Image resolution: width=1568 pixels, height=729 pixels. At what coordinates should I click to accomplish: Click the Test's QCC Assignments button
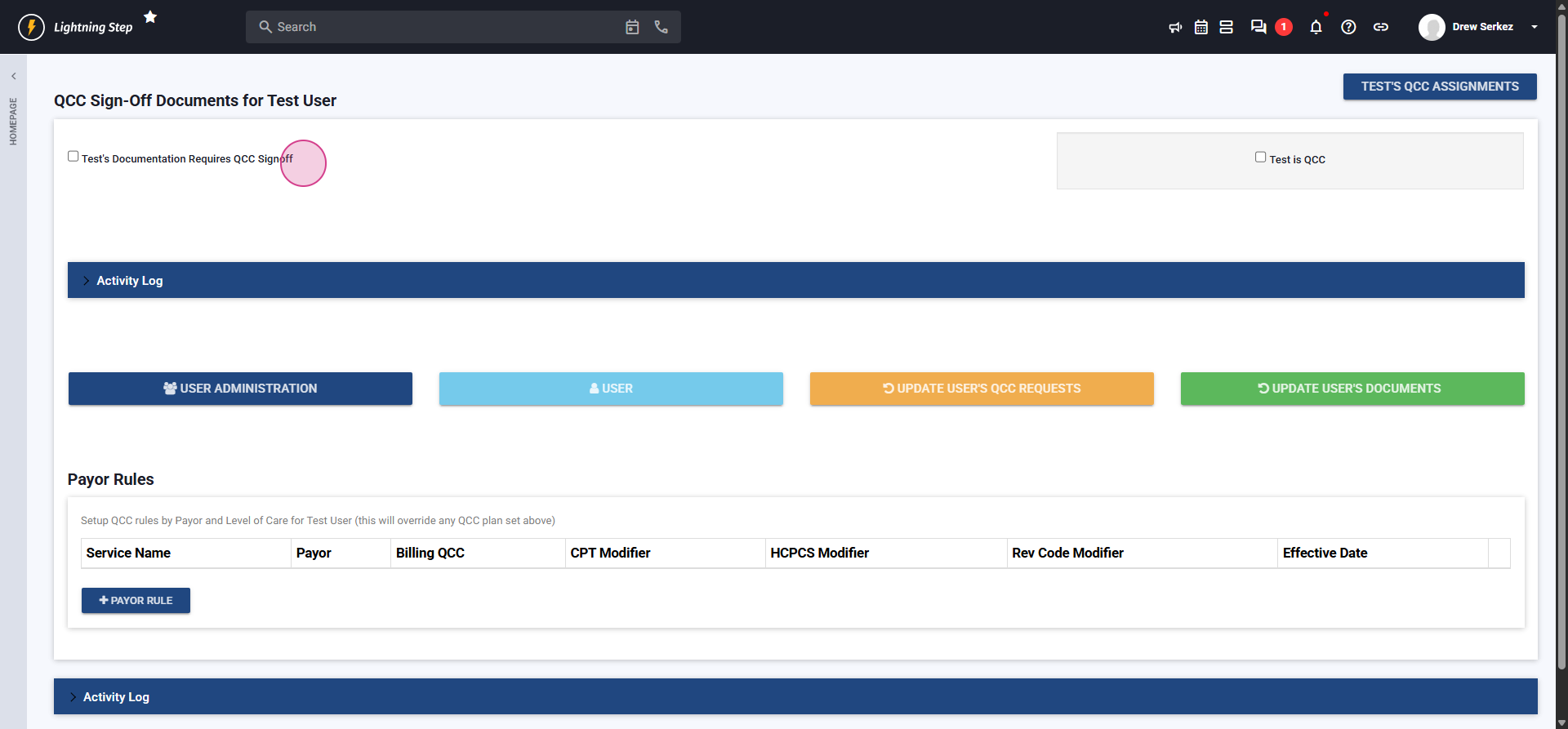click(x=1439, y=87)
